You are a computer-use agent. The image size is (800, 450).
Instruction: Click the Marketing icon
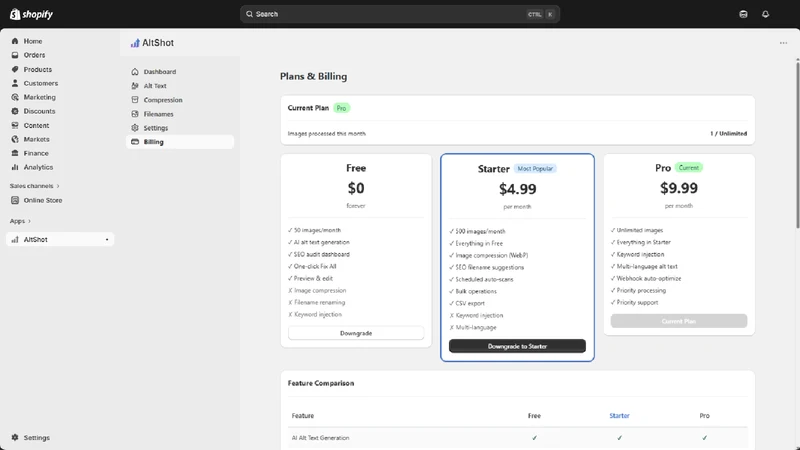(15, 97)
